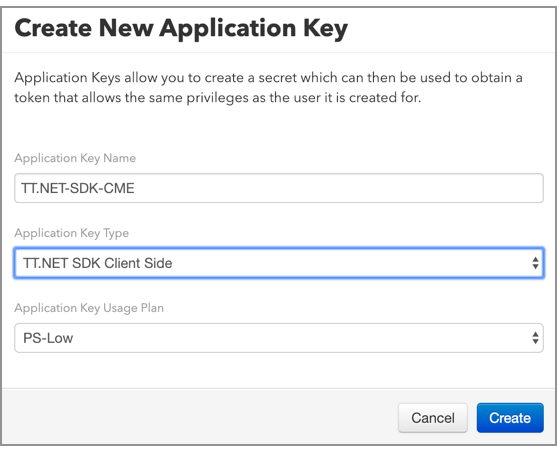This screenshot has height=458, width=557.
Task: Click the Create button
Action: (x=510, y=417)
